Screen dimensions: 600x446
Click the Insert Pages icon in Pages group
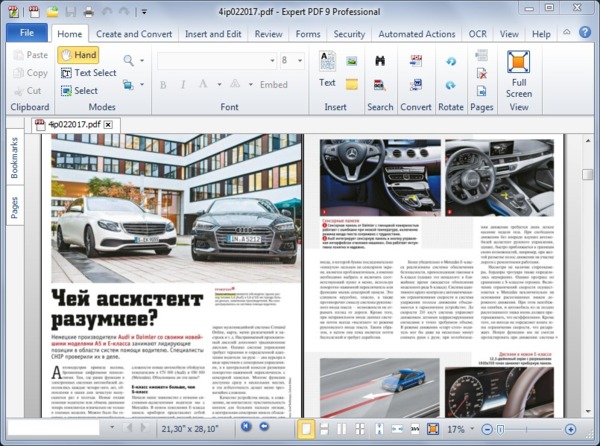pyautogui.click(x=481, y=55)
